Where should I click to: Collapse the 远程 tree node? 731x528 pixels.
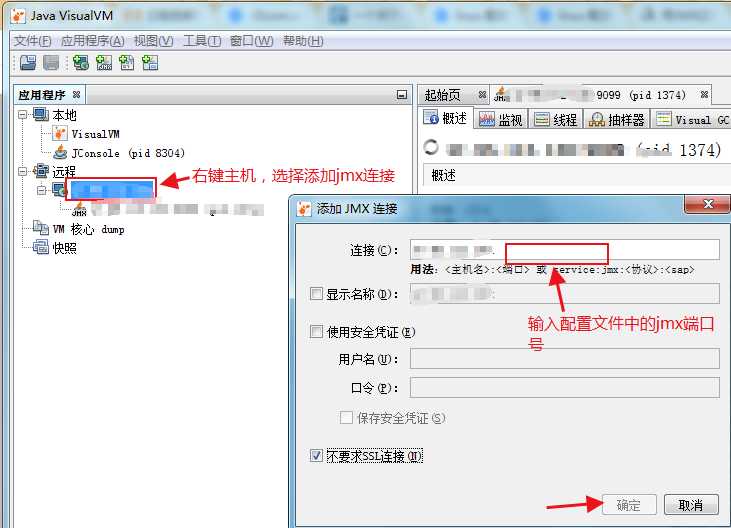coord(22,171)
